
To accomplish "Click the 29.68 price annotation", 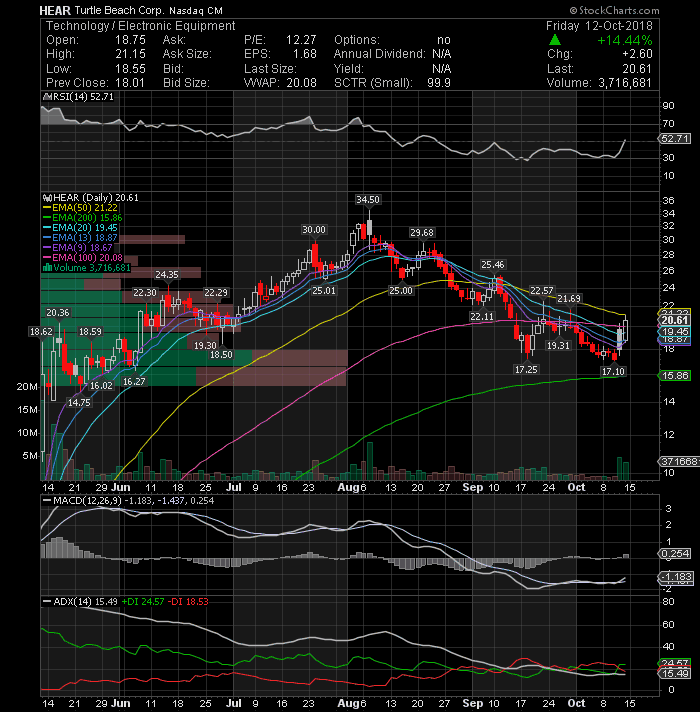I will point(422,232).
